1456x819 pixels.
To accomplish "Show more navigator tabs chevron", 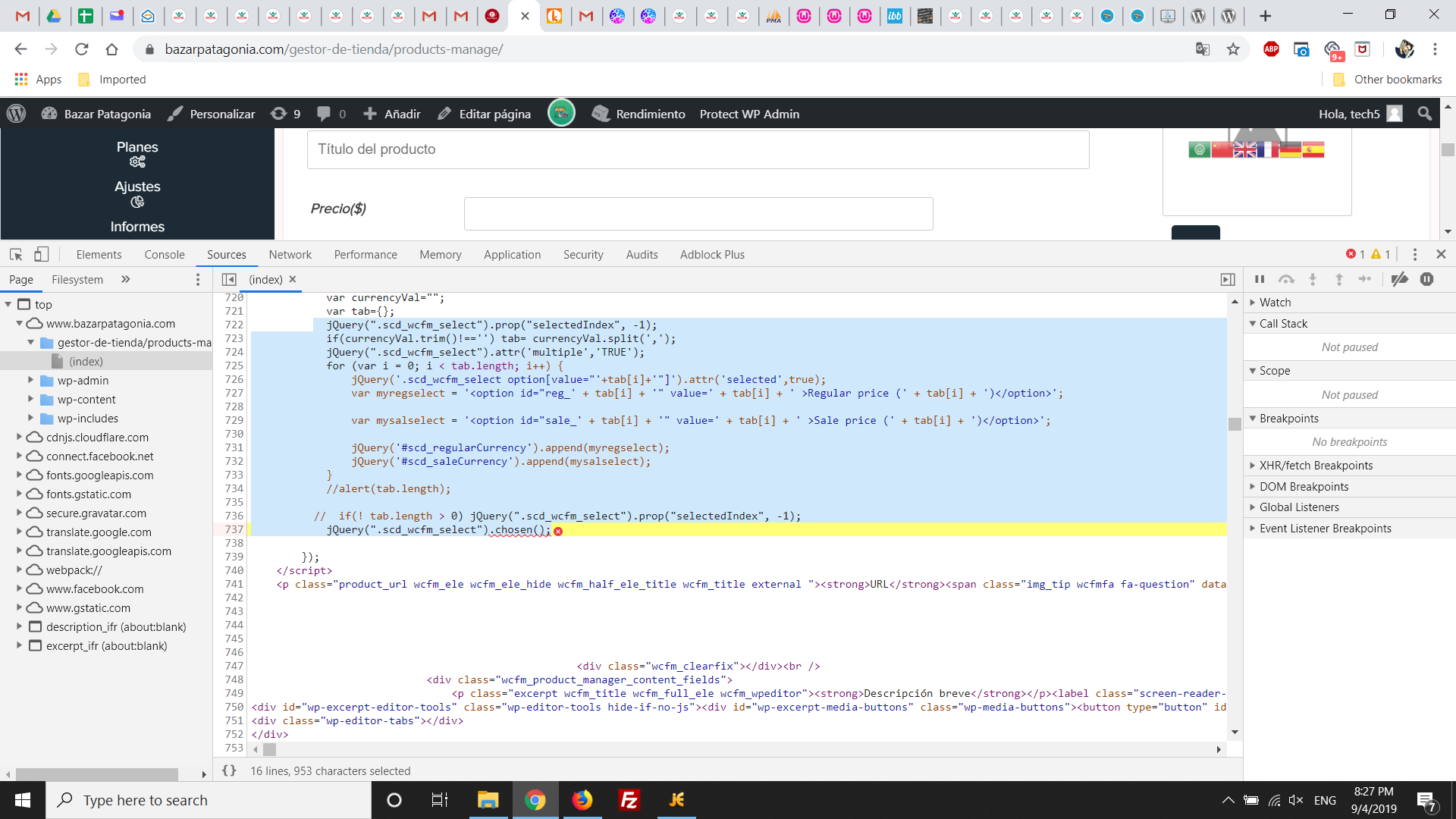I will point(126,279).
